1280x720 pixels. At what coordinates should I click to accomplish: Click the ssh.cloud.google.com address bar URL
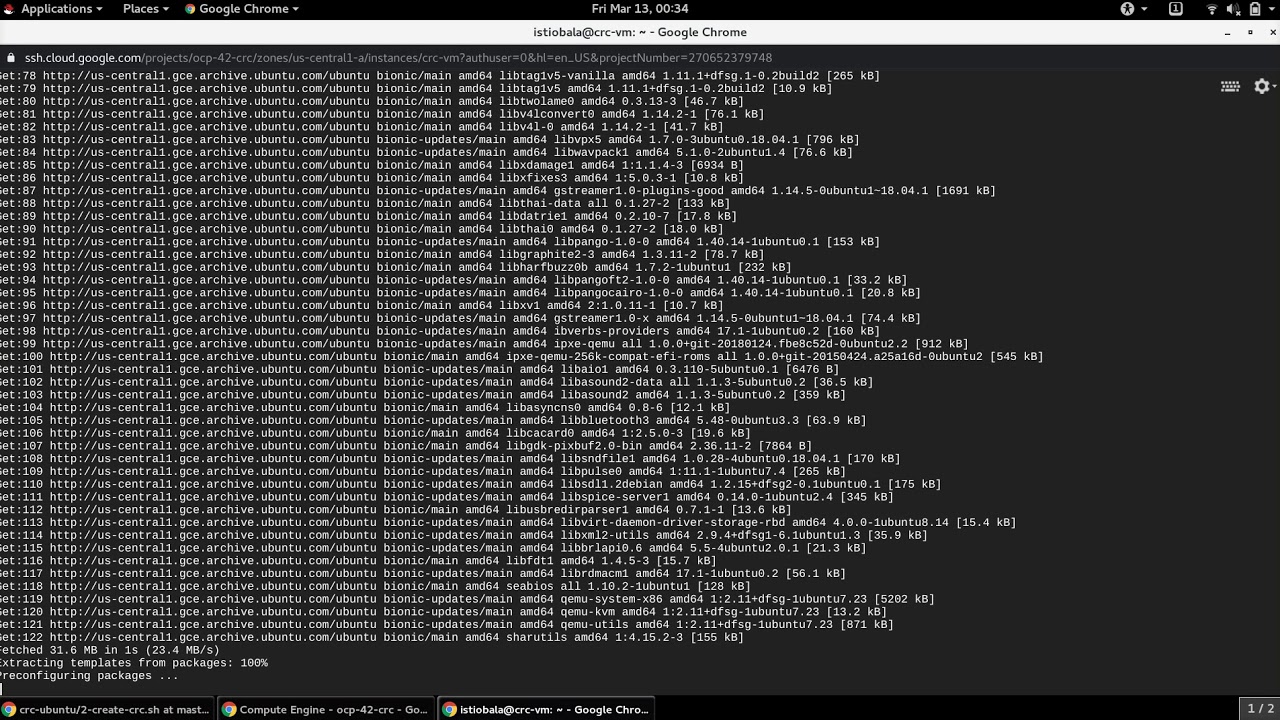[x=398, y=58]
